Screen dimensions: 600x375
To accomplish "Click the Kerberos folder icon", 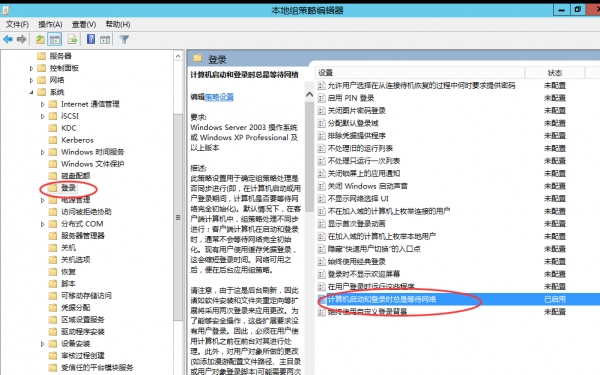I will 53,140.
